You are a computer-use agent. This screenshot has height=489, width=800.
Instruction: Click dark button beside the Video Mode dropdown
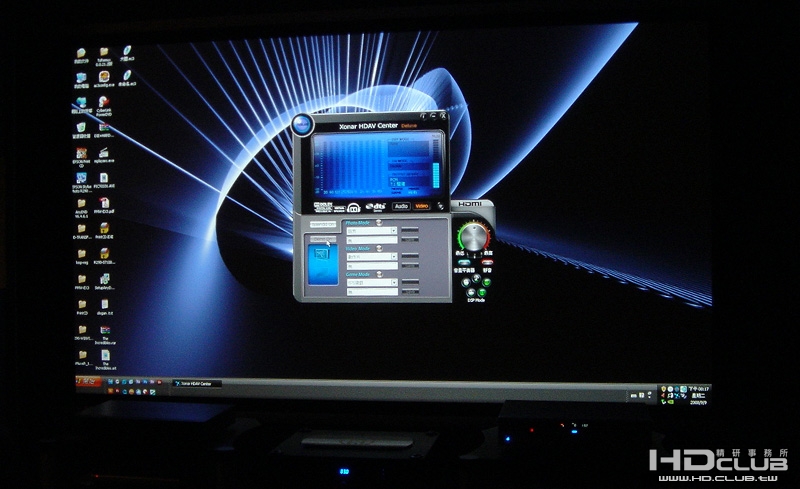[x=410, y=256]
